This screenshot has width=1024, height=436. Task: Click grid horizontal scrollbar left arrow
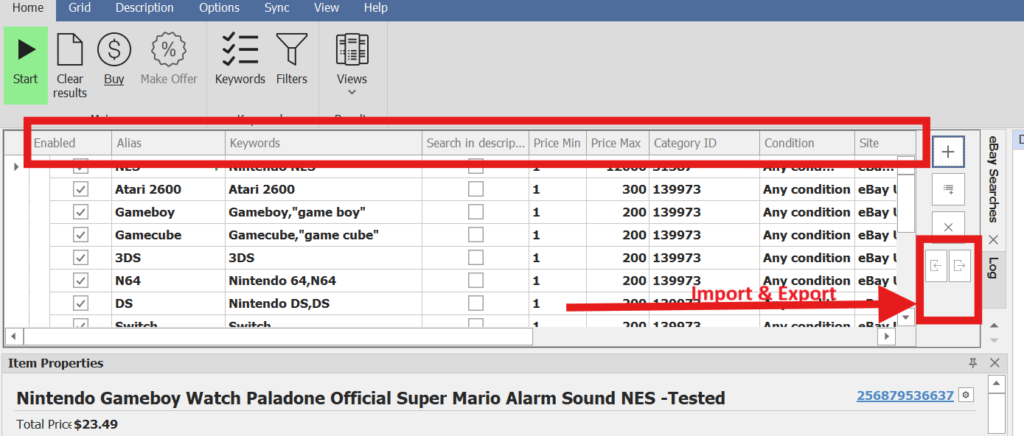(x=14, y=336)
